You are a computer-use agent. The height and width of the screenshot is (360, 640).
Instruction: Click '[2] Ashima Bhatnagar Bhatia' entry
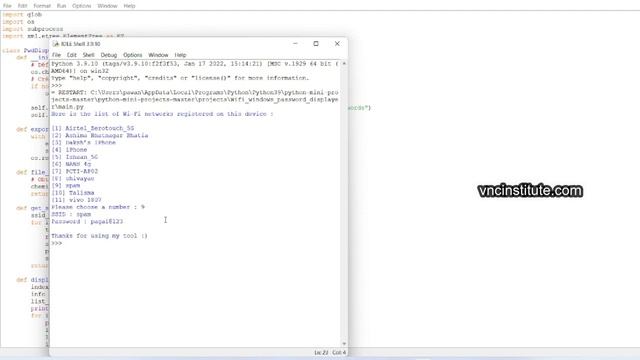click(100, 136)
